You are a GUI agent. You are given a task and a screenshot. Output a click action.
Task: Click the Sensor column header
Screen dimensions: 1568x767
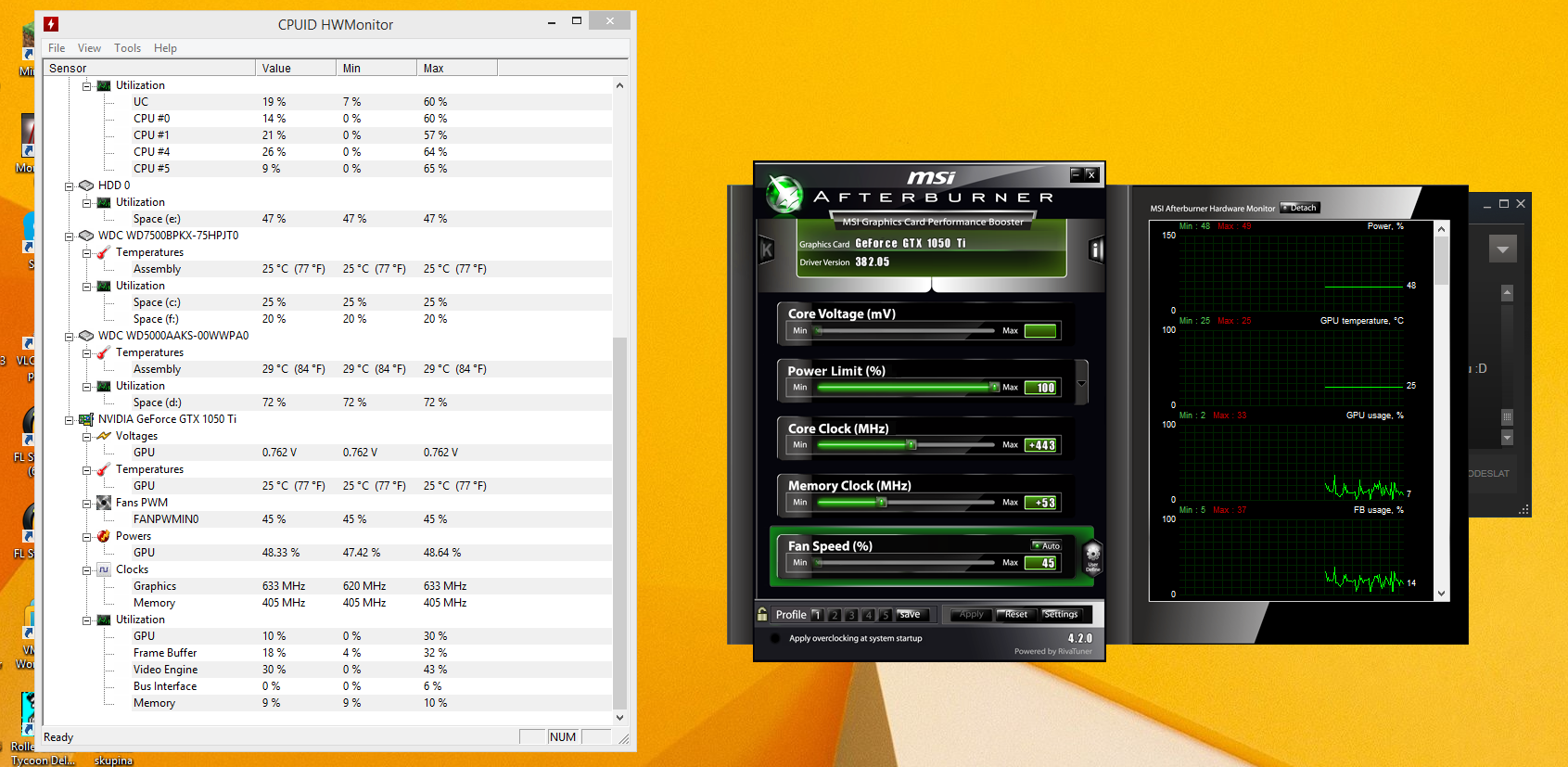[x=149, y=68]
